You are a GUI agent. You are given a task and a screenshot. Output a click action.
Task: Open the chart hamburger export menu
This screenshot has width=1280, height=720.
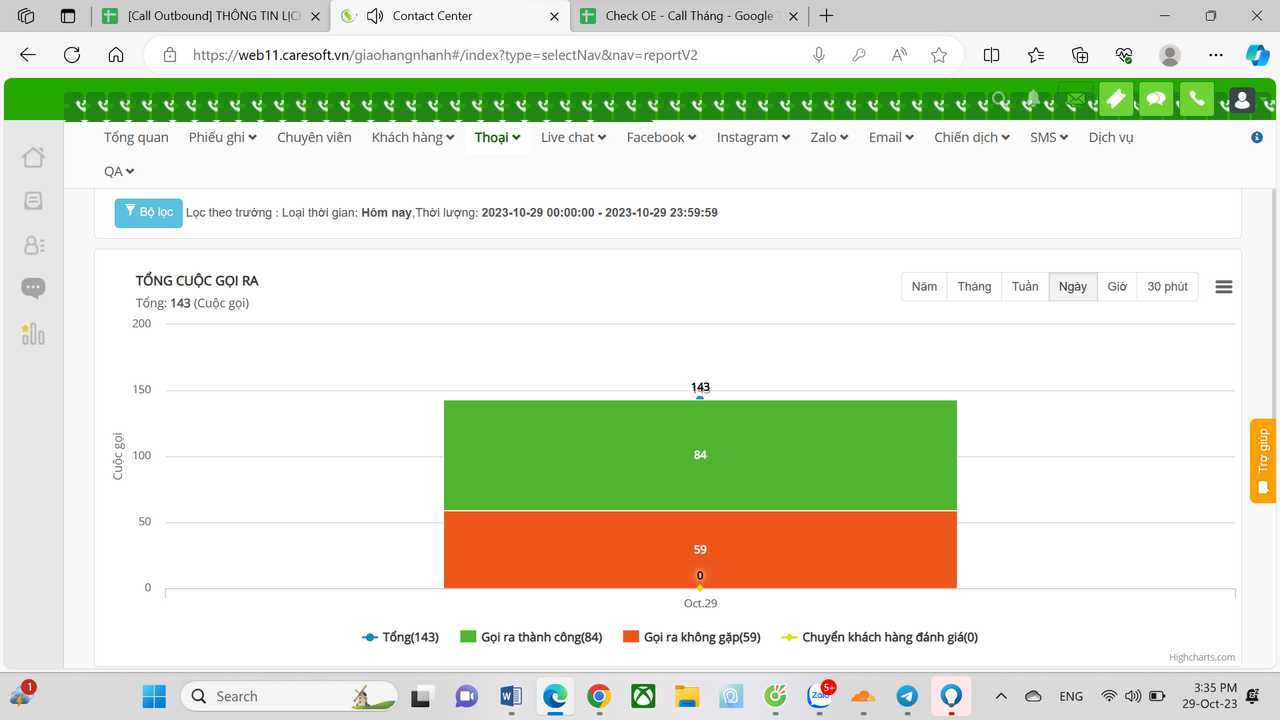click(1224, 287)
